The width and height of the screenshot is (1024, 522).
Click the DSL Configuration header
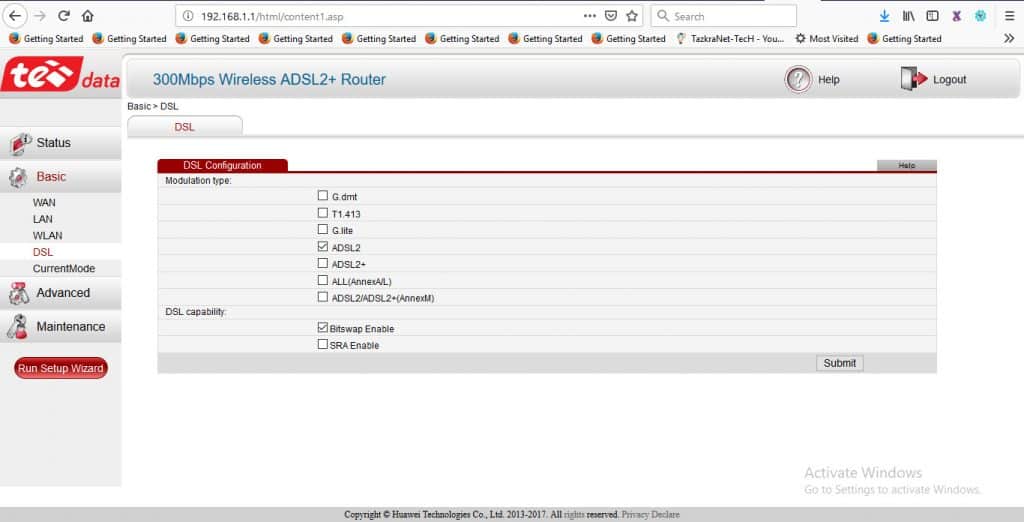coord(223,165)
